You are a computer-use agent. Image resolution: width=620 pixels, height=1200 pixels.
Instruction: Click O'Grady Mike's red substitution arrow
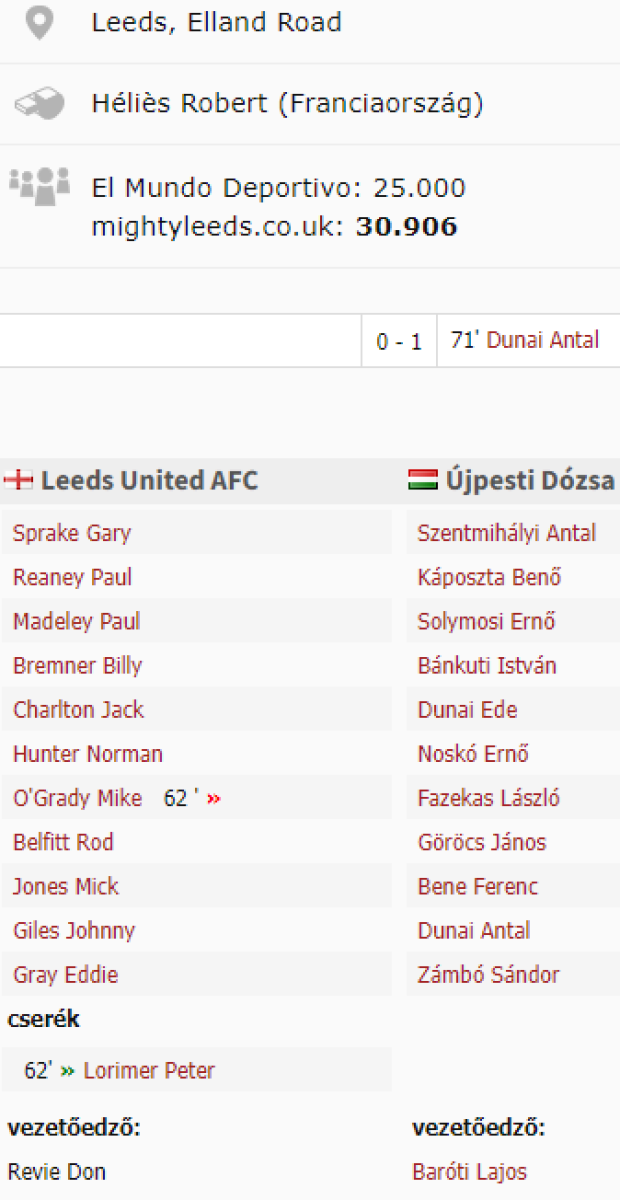tap(213, 799)
